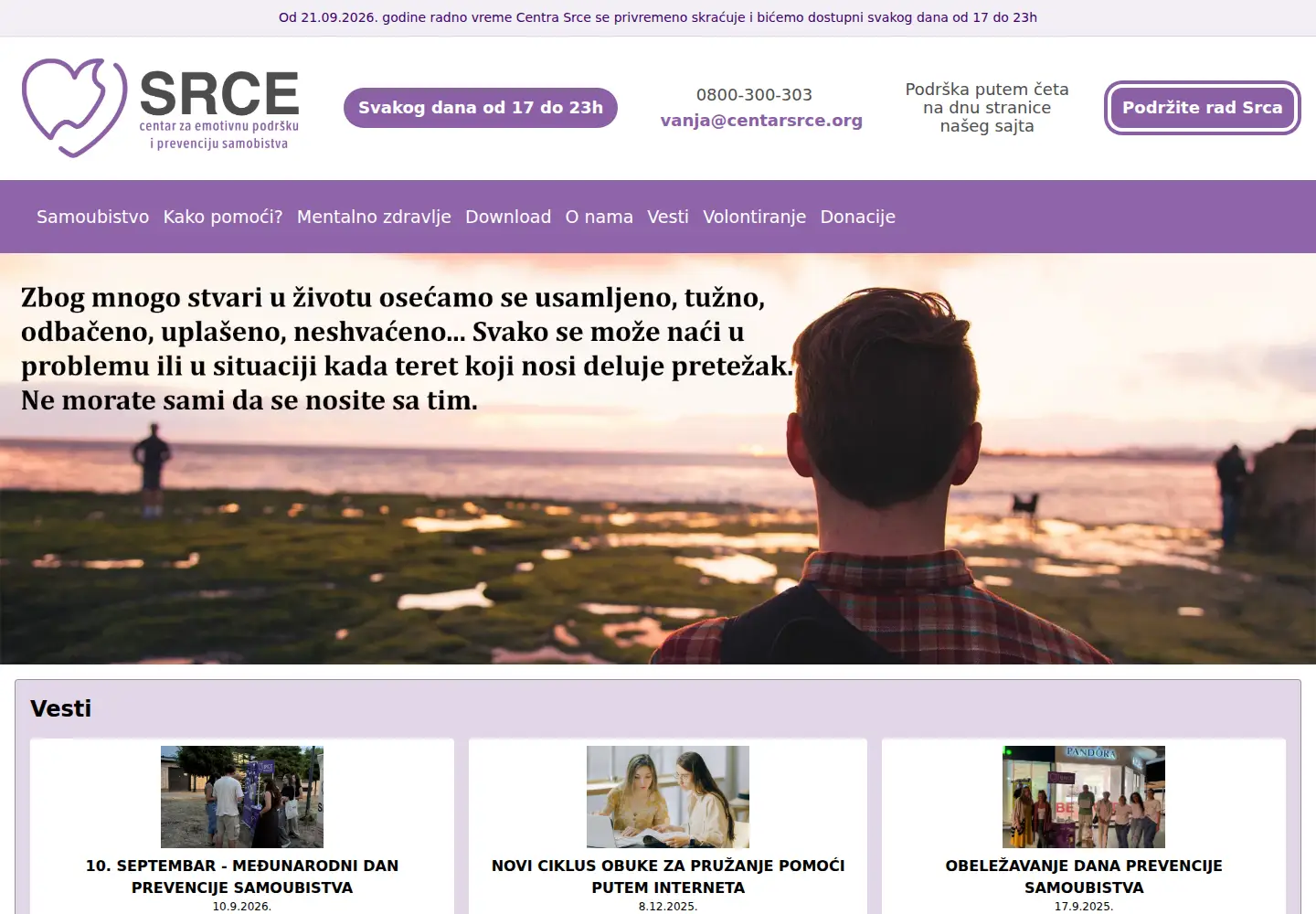This screenshot has height=914, width=1316.
Task: Open NOVI CIKLUS OBUKE headline
Action: pos(668,877)
